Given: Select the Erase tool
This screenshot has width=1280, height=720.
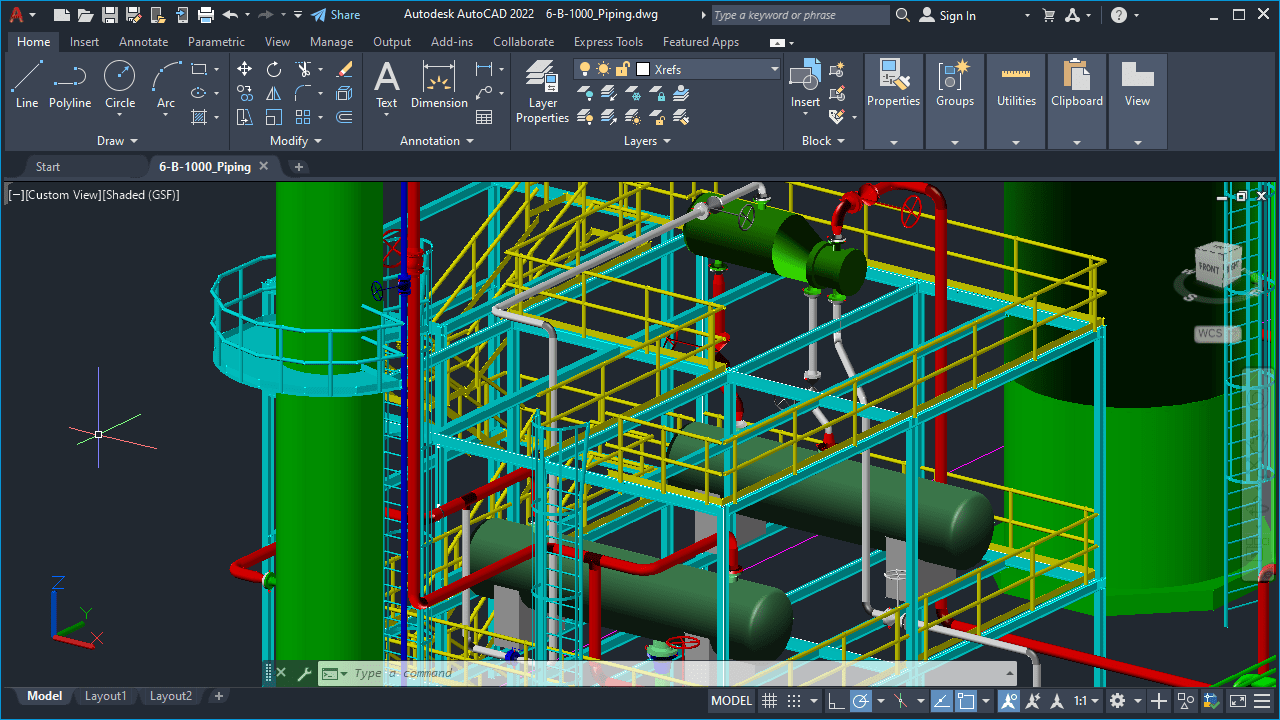Looking at the screenshot, I should [x=343, y=70].
